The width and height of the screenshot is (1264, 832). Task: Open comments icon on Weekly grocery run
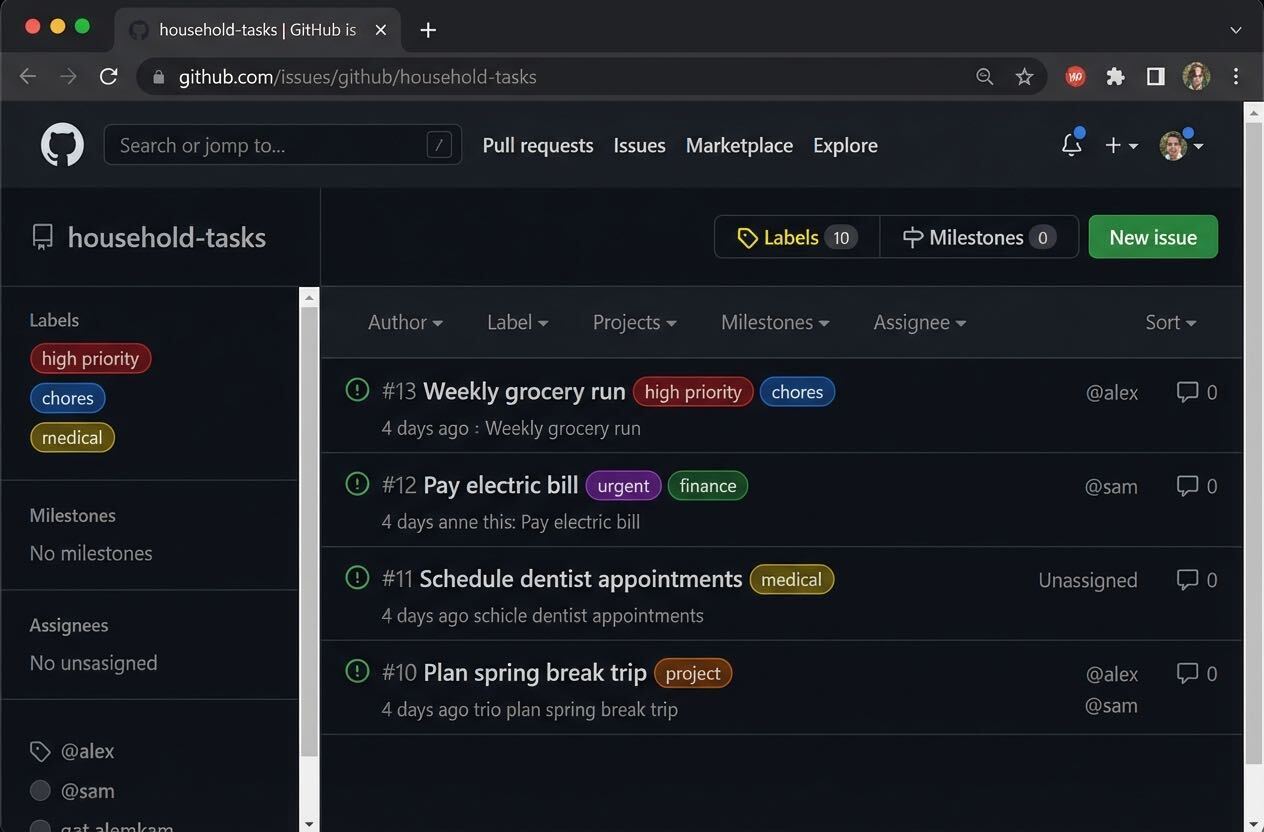coord(1187,392)
